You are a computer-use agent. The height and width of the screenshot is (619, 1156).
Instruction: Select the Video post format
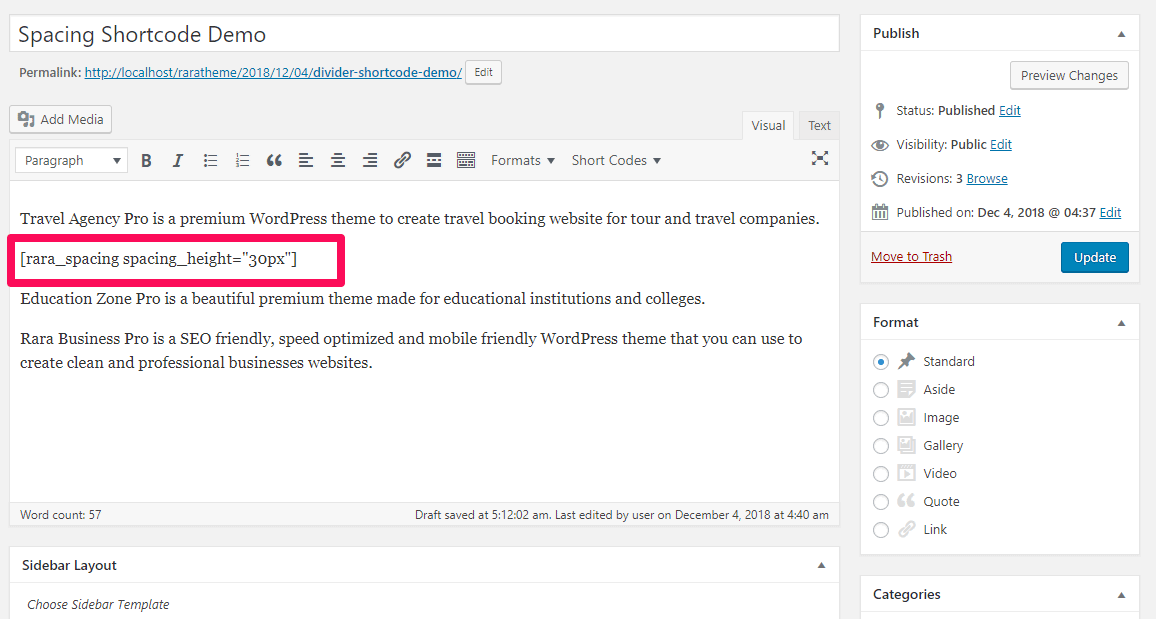(881, 474)
